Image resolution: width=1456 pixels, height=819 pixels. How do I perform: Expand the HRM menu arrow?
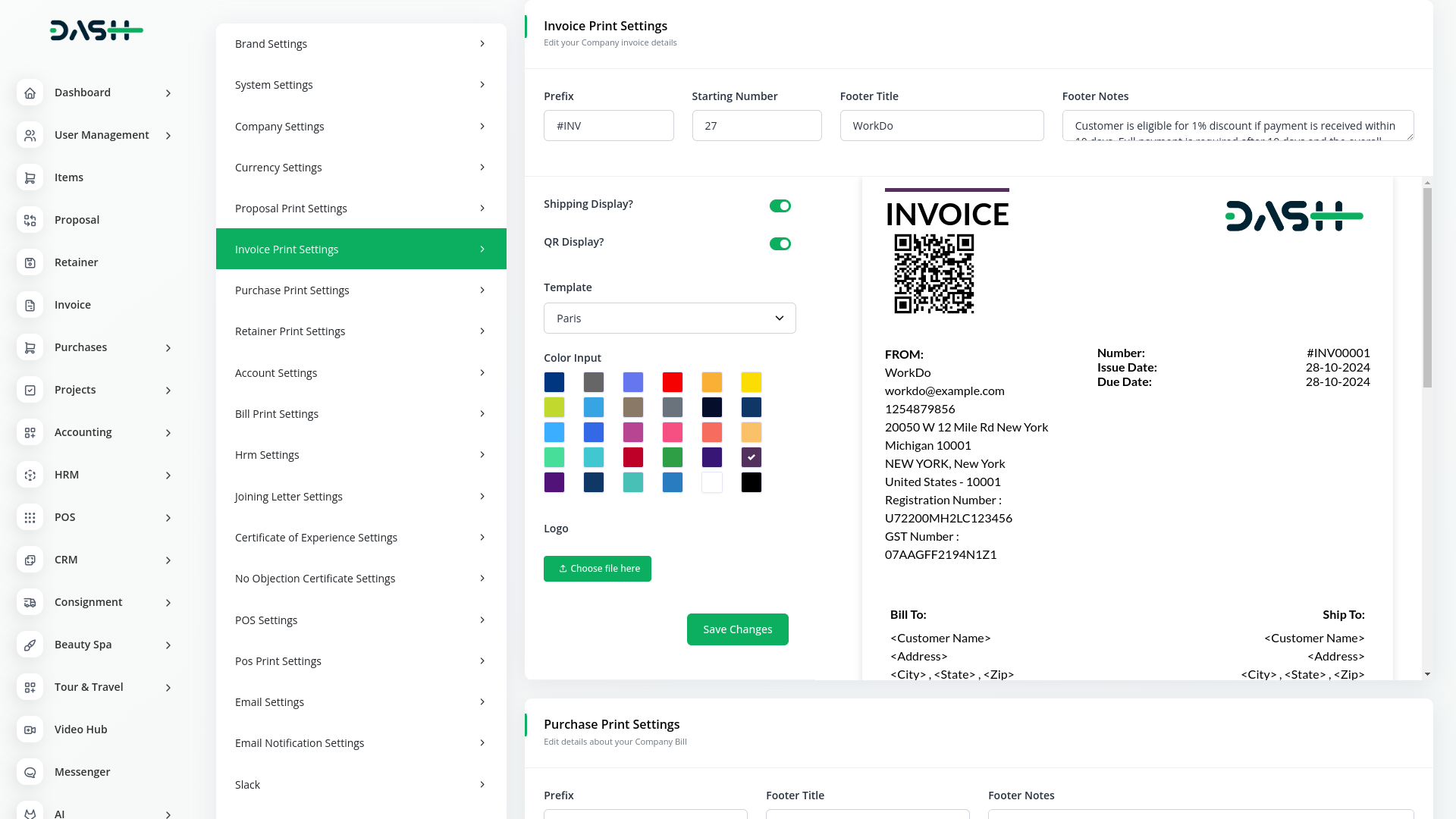click(x=168, y=475)
